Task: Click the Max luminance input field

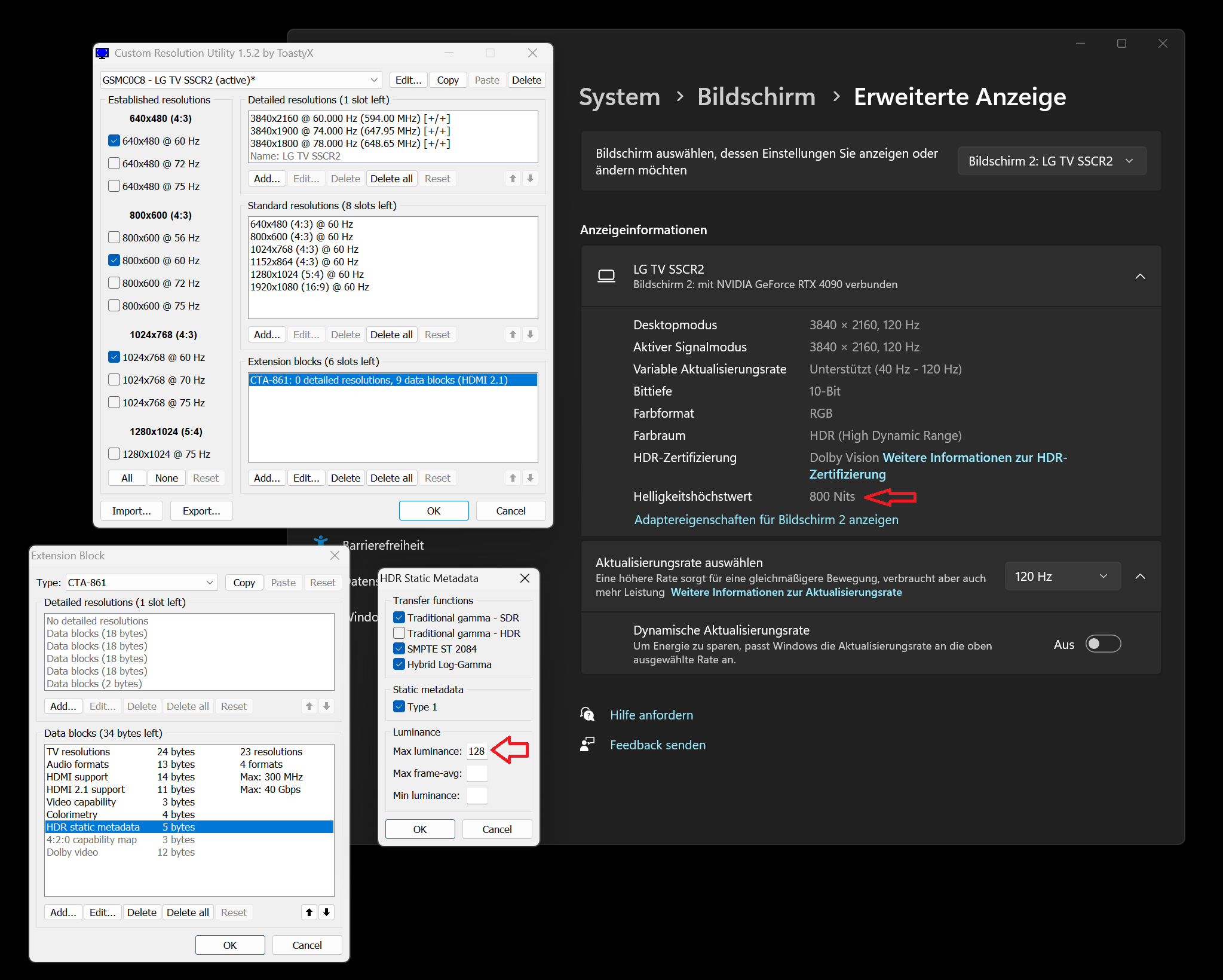Action: [x=477, y=751]
